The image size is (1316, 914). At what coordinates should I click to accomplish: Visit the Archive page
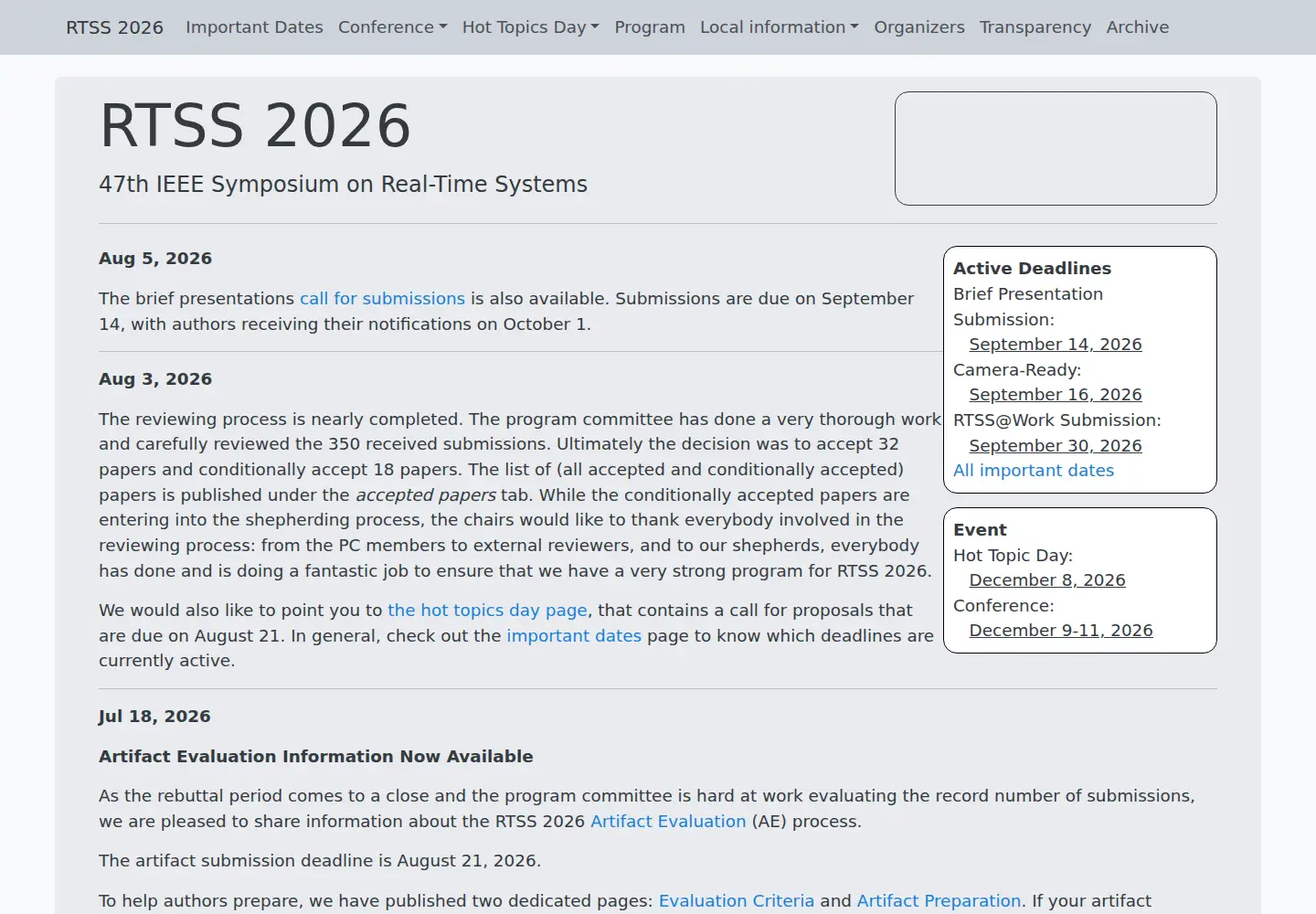(x=1138, y=27)
